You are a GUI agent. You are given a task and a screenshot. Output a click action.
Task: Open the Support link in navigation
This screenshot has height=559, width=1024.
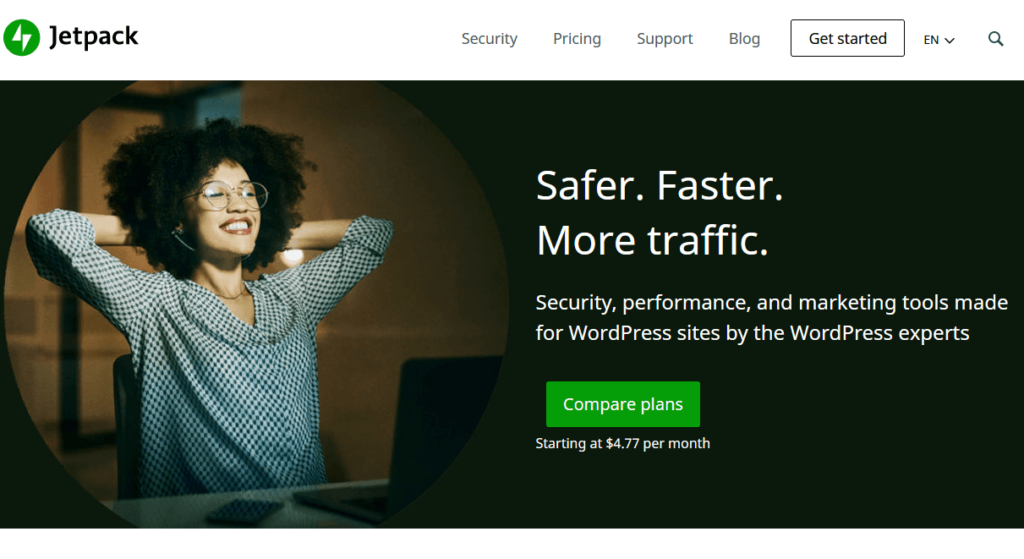coord(664,39)
